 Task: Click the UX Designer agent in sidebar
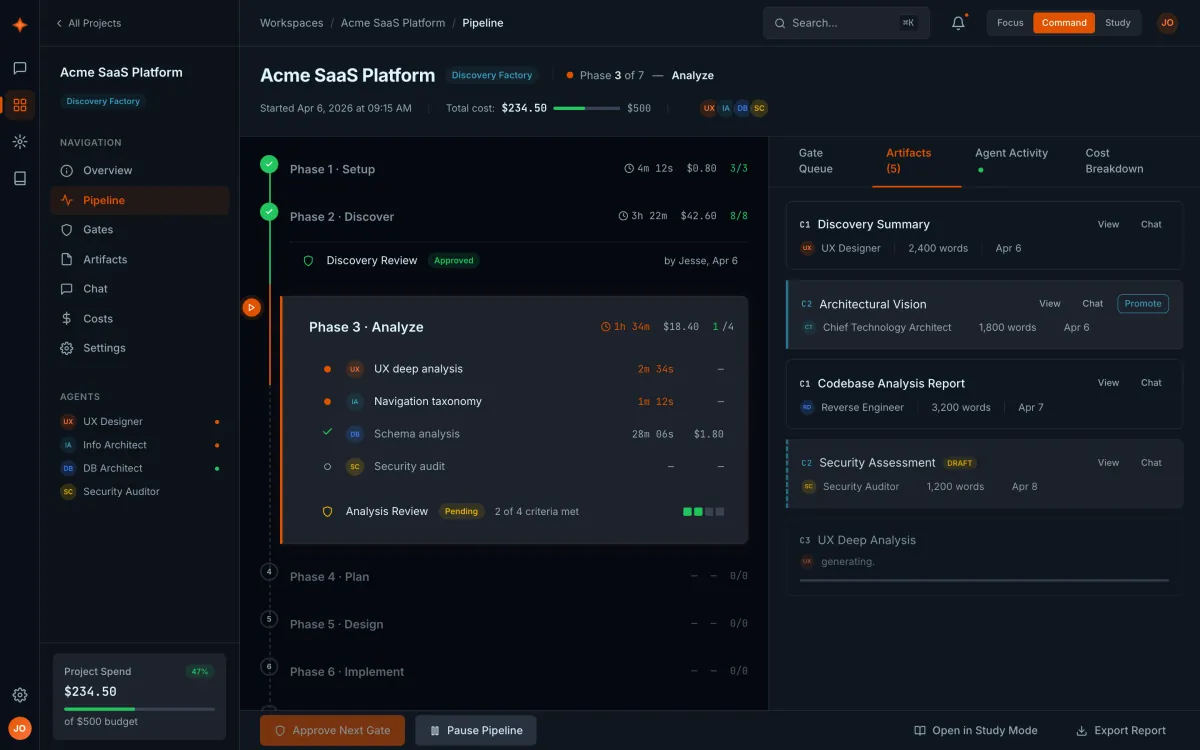click(x=140, y=422)
